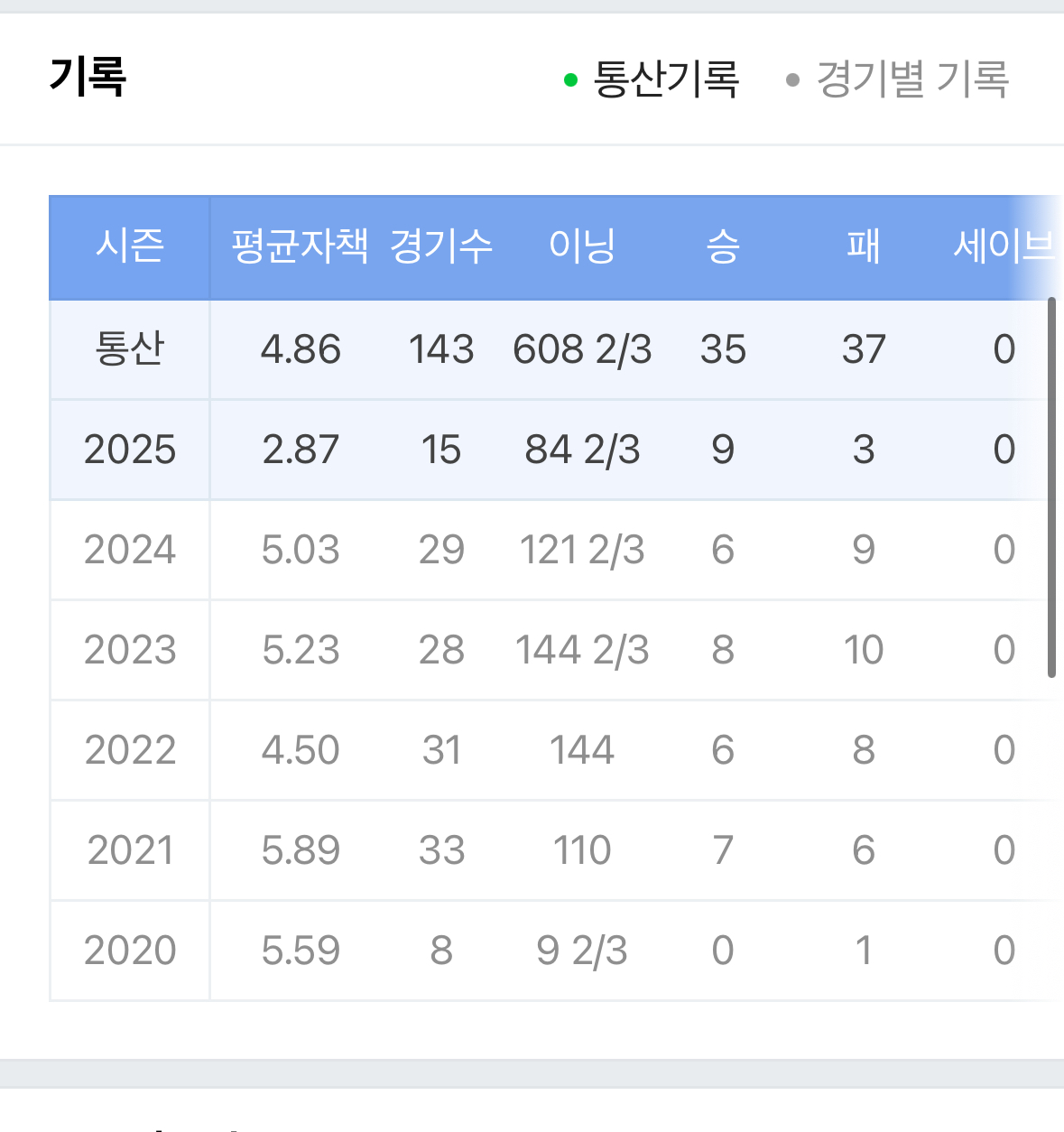Click the 승 column header
Image resolution: width=1064 pixels, height=1132 pixels.
pyautogui.click(x=723, y=246)
